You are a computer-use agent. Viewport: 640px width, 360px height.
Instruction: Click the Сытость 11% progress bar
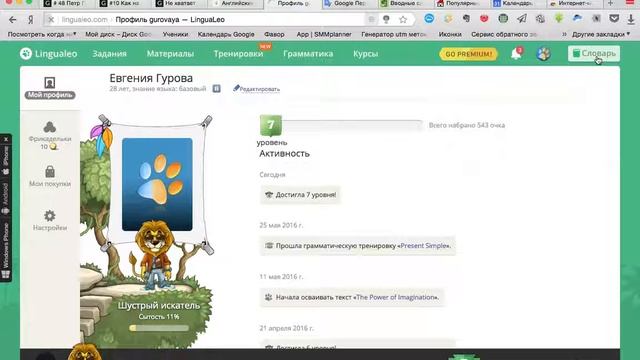click(x=159, y=327)
